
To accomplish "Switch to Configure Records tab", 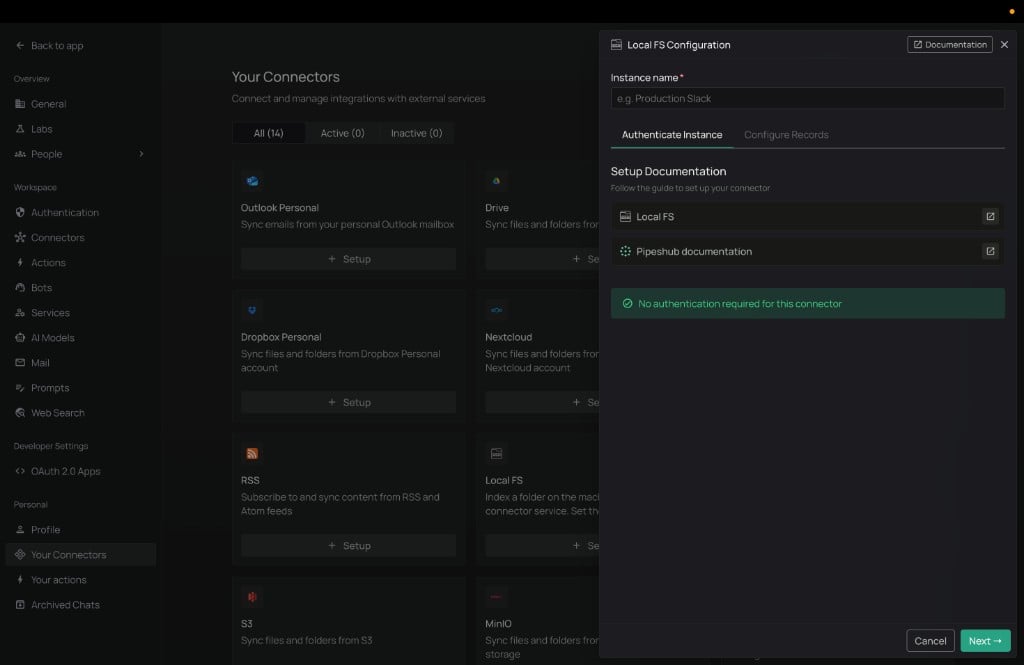I will (x=786, y=135).
